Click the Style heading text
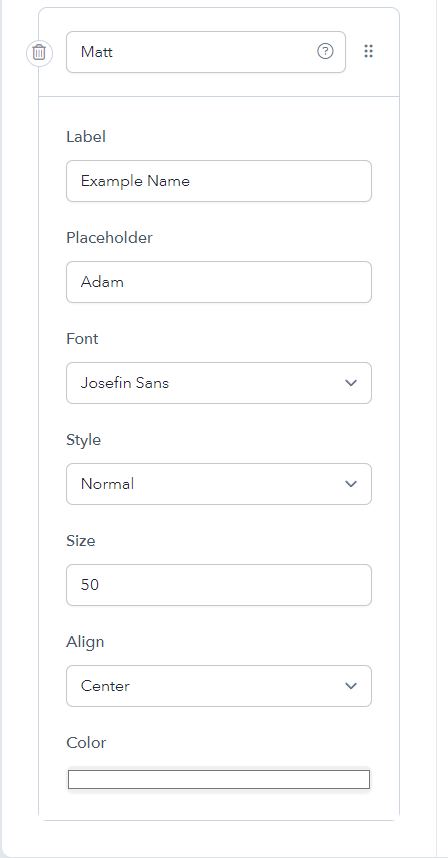This screenshot has width=448, height=858. click(x=84, y=440)
